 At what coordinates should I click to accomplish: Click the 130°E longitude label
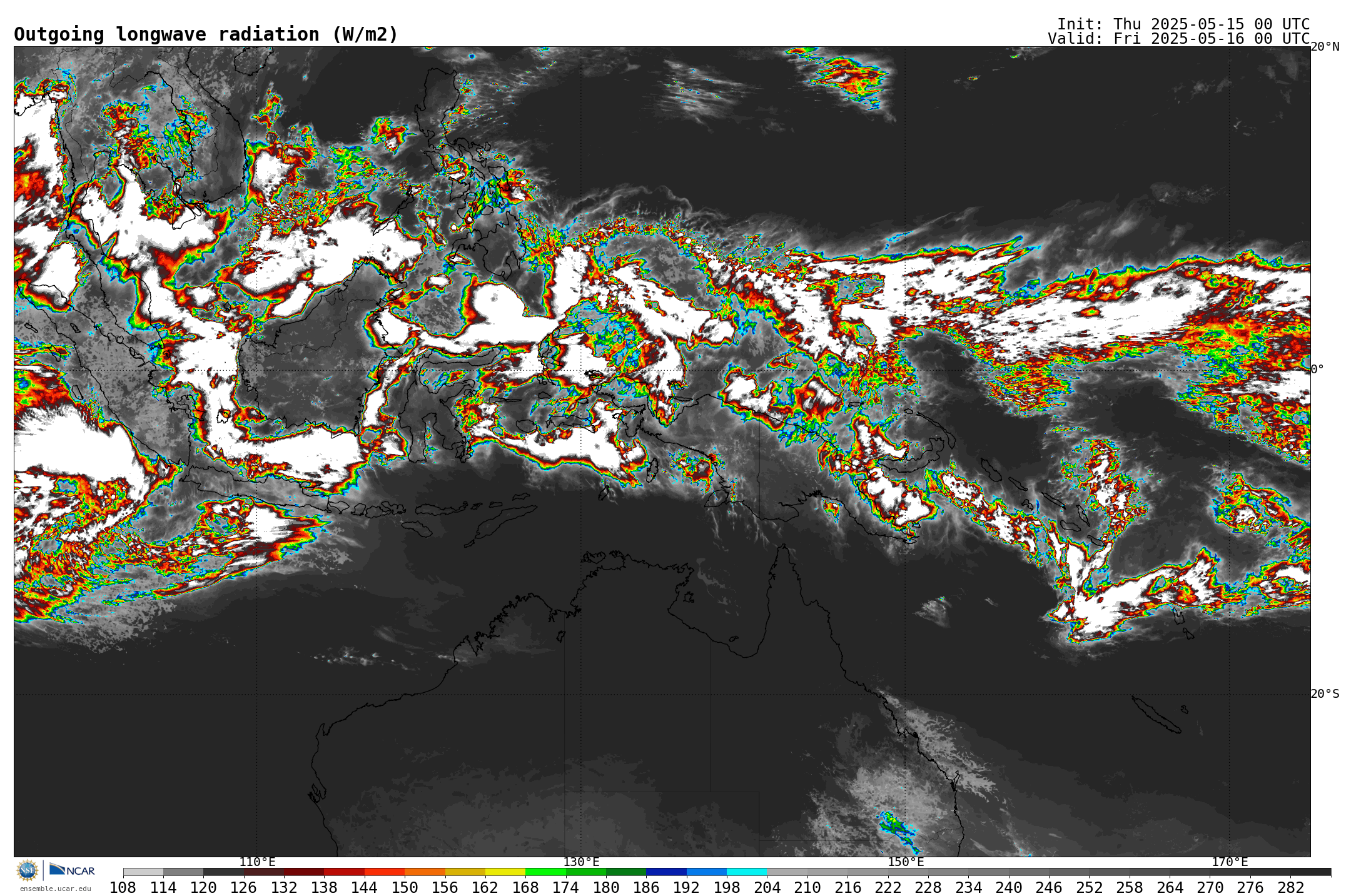click(x=581, y=862)
